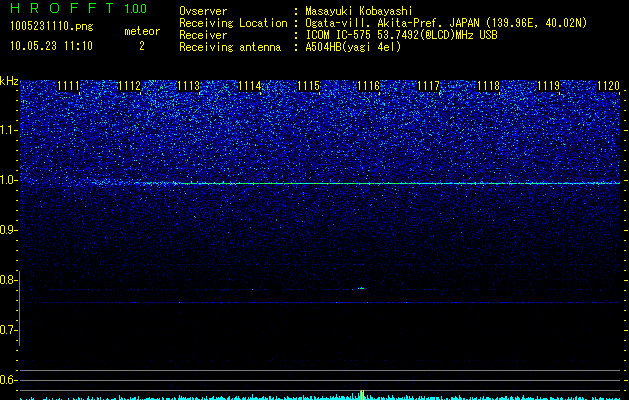Image resolution: width=629 pixels, height=400 pixels.
Task: Click time marker 1118
Action: [x=489, y=86]
